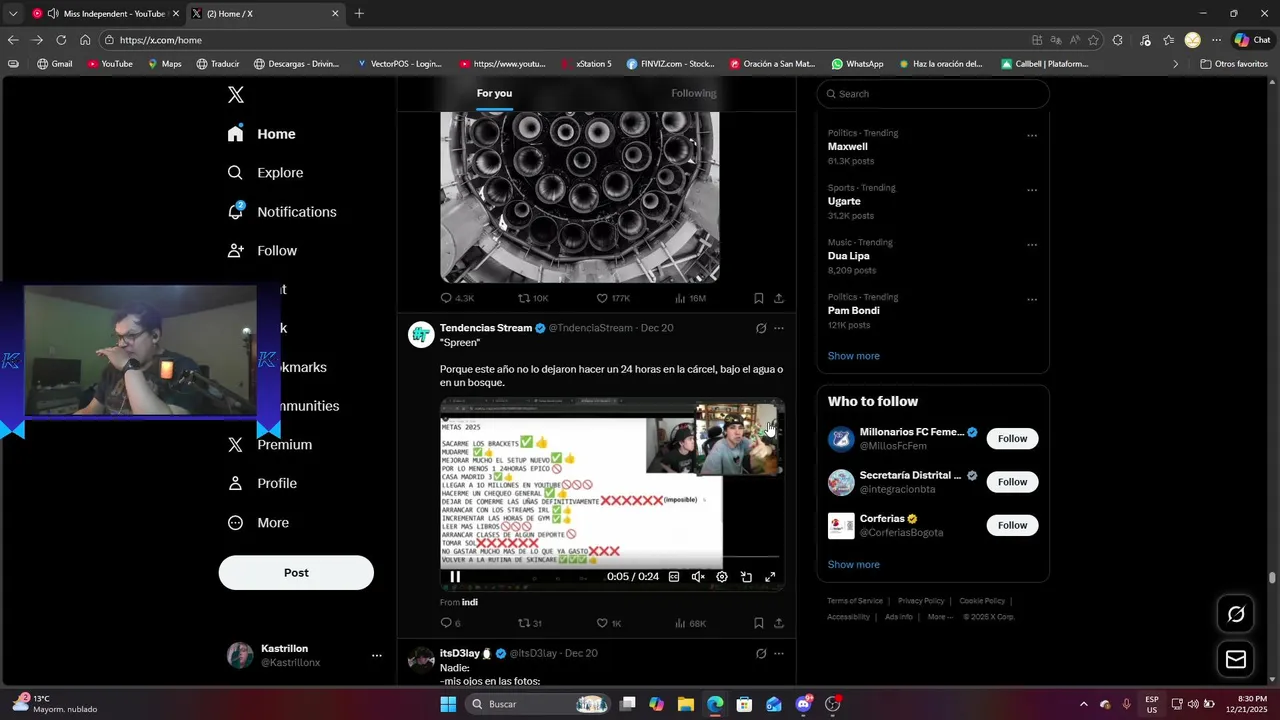This screenshot has width=1280, height=720.
Task: Pause the Spreen video
Action: click(x=455, y=577)
